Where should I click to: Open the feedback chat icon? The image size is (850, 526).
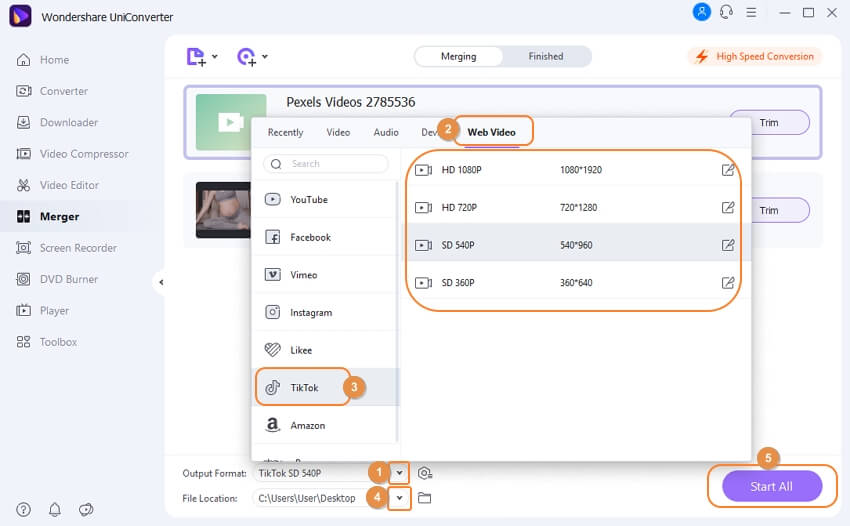tap(86, 510)
